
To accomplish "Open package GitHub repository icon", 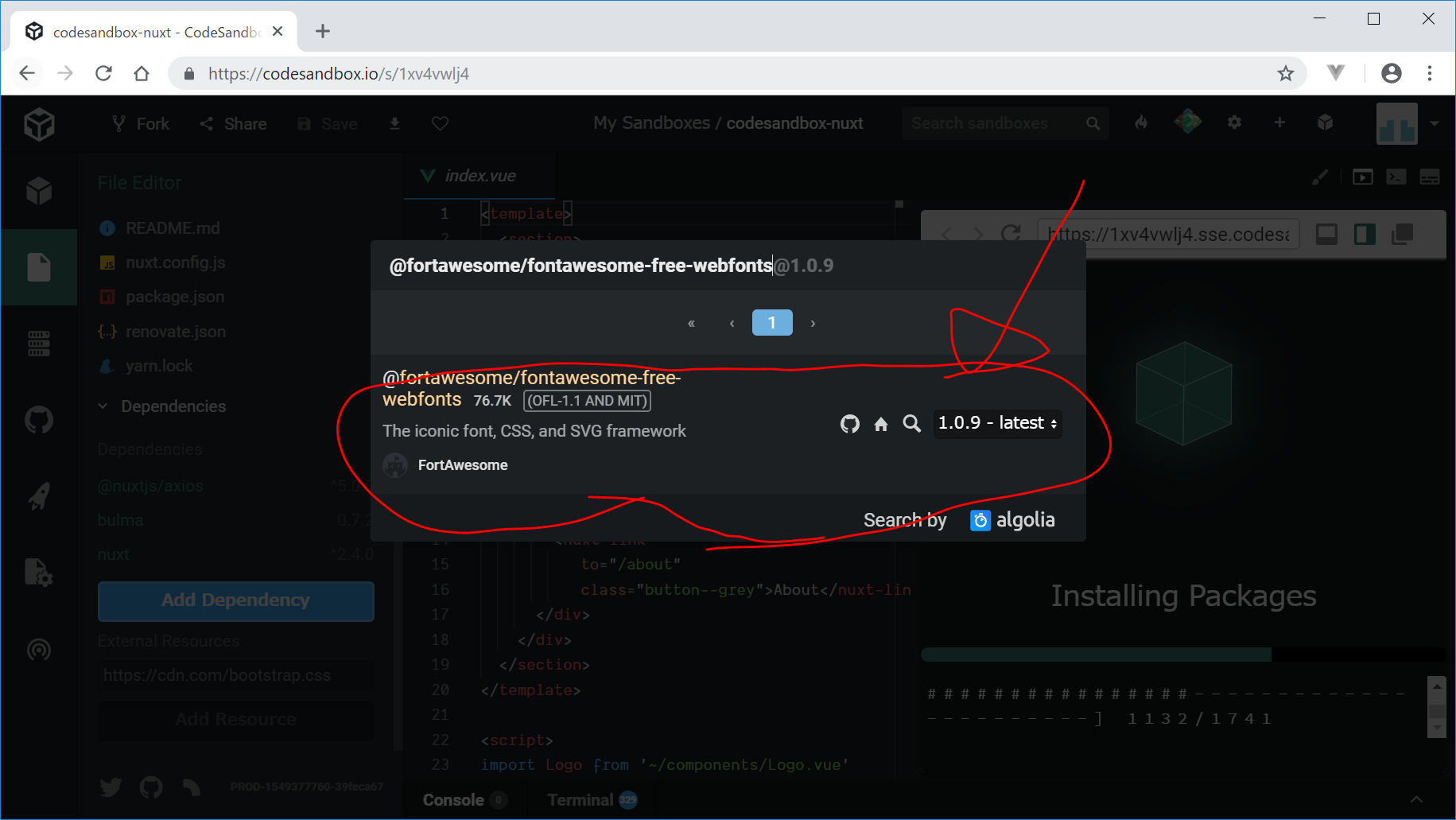I will click(849, 424).
